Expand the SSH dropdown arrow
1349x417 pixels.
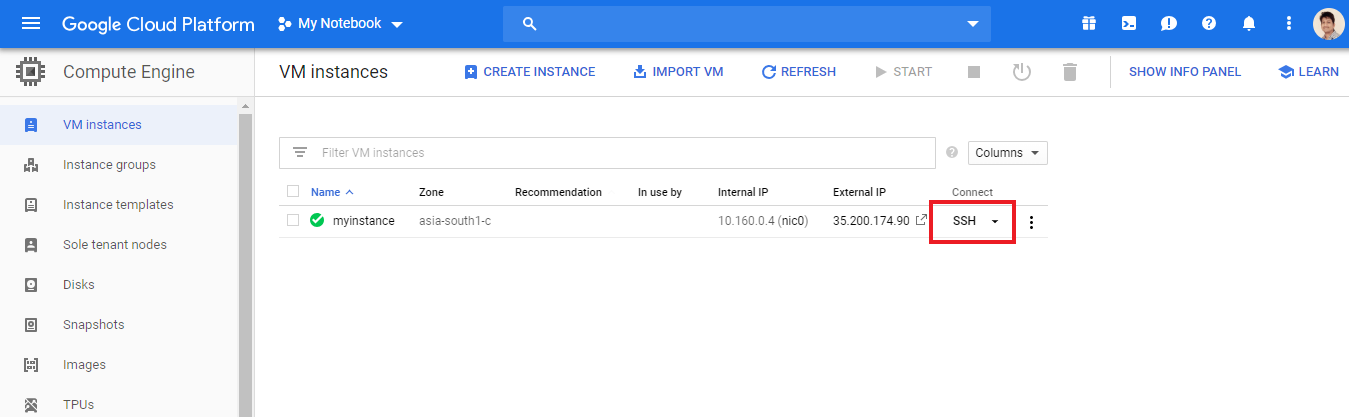(995, 222)
